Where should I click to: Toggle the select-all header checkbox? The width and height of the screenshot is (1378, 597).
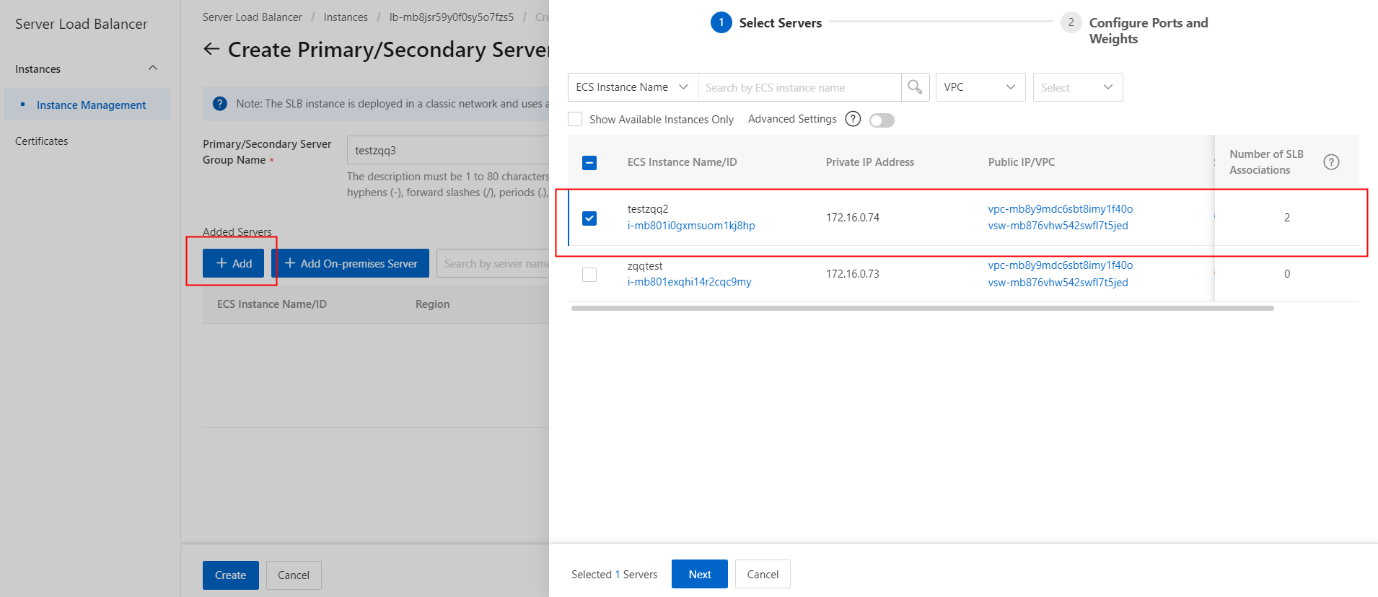coord(589,163)
